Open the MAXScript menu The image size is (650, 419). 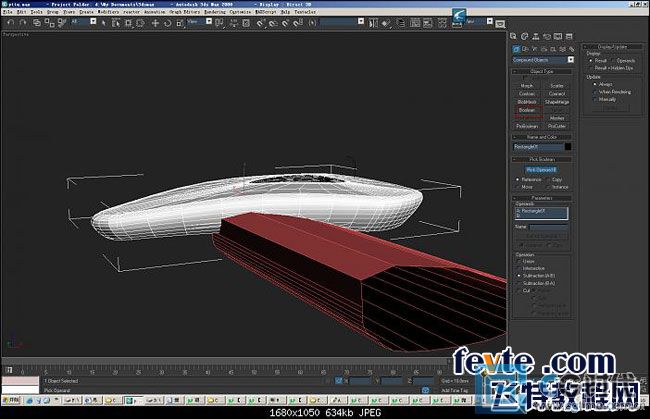point(266,12)
